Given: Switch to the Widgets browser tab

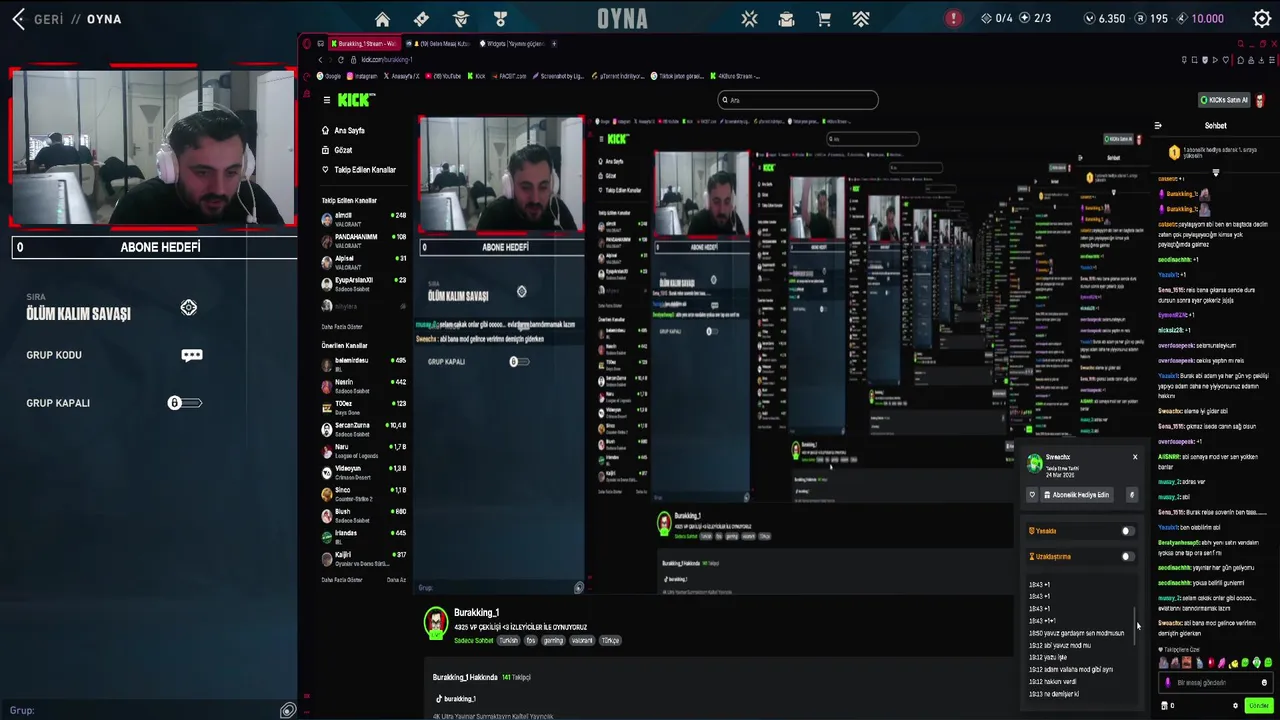Looking at the screenshot, I should tap(512, 44).
